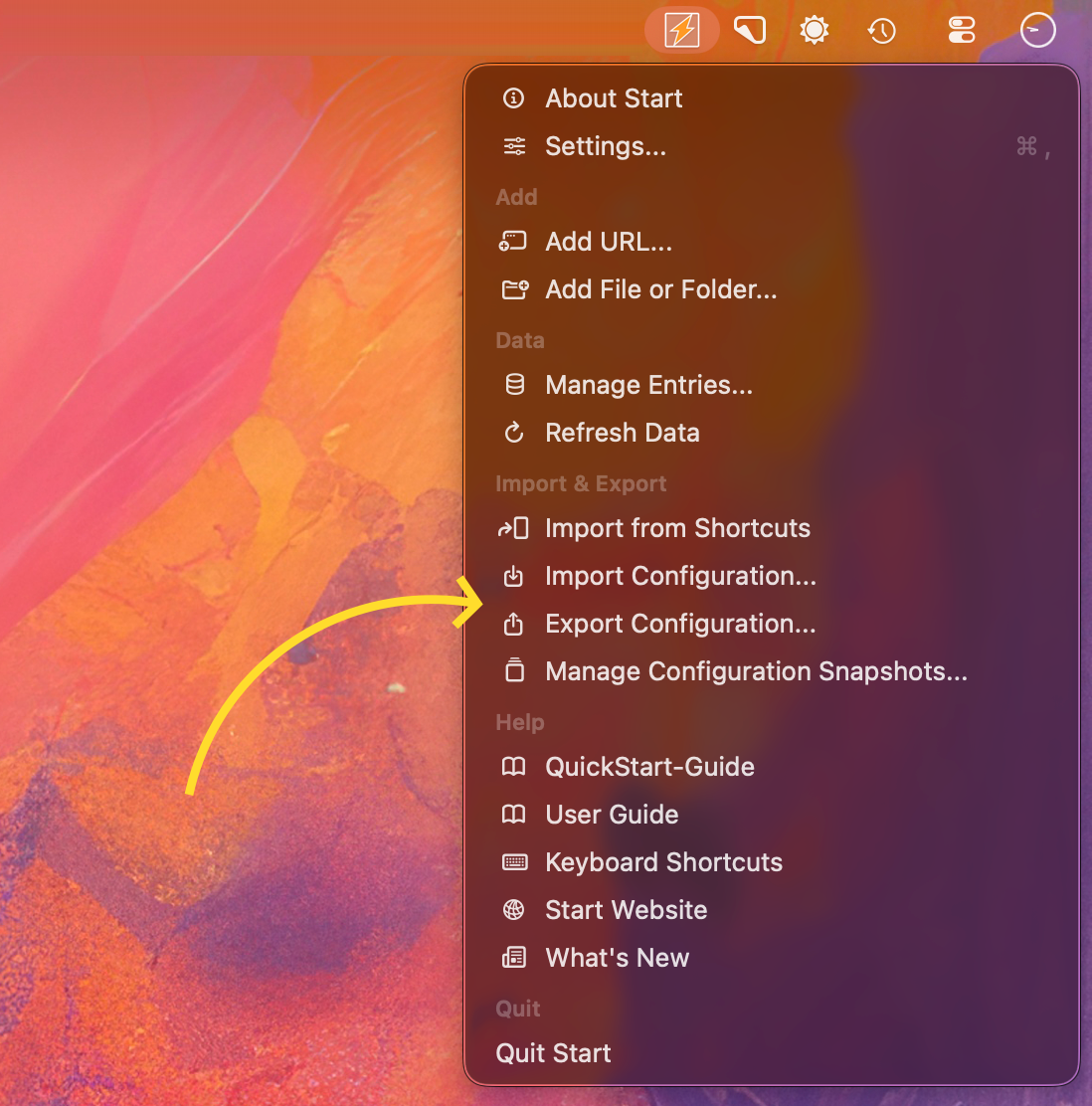Click the Start lightning bolt menu bar icon
The width and height of the screenshot is (1092, 1106).
[x=682, y=30]
